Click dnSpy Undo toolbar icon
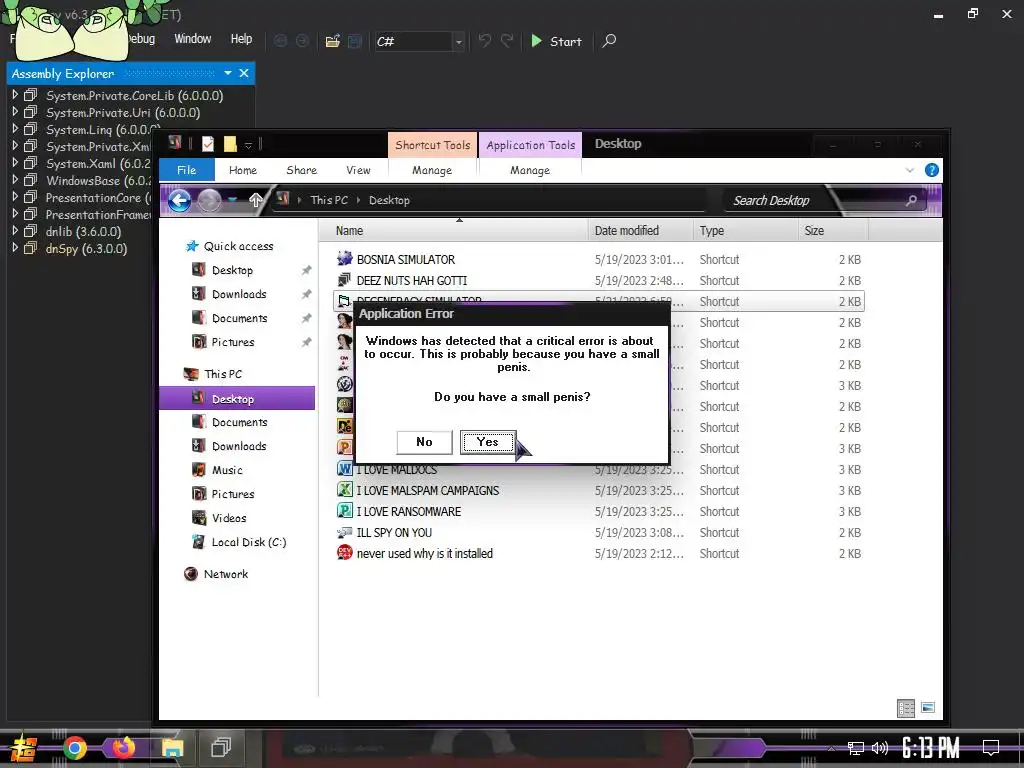The height and width of the screenshot is (768, 1024). pos(485,41)
